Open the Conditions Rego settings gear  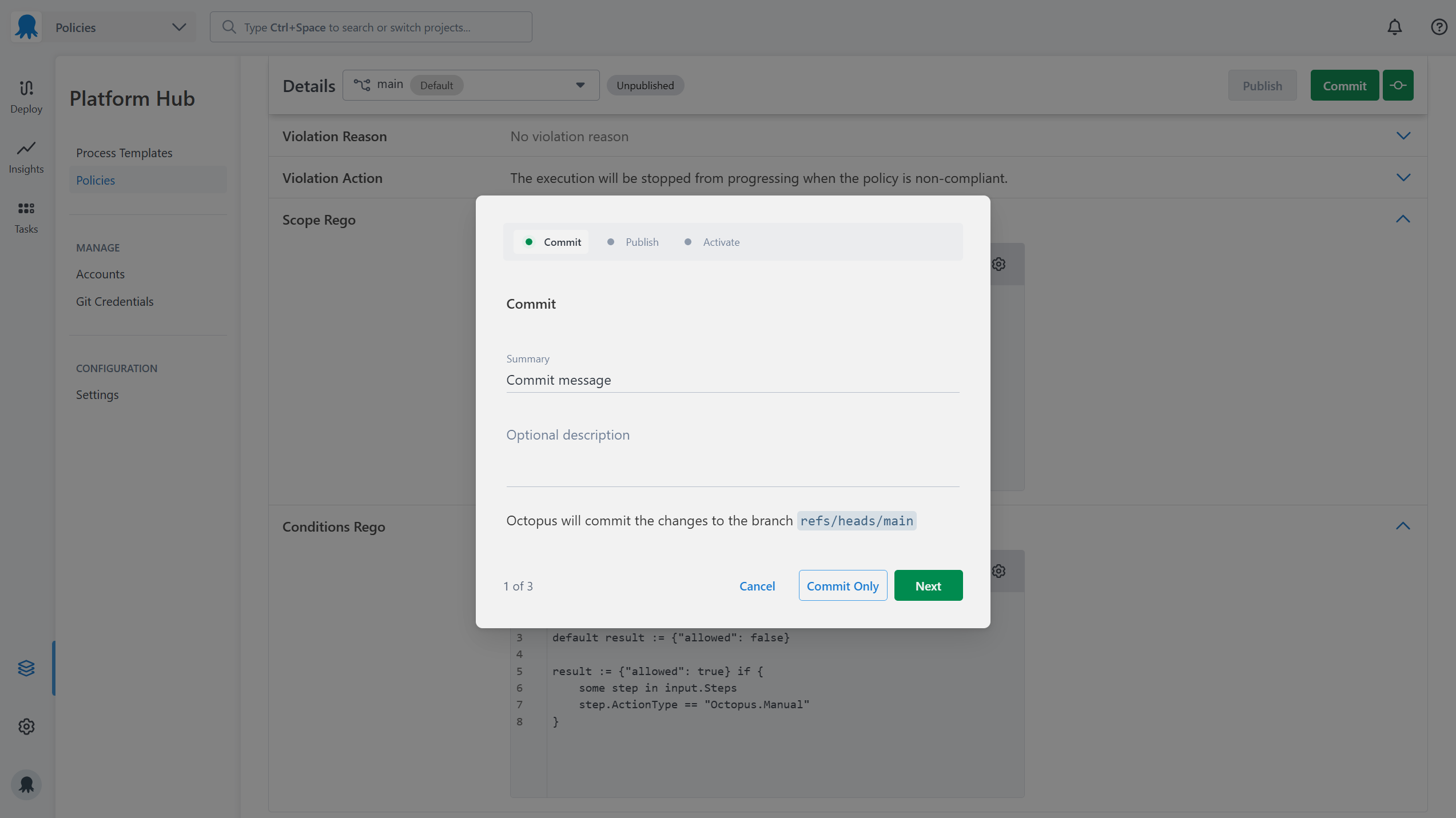pyautogui.click(x=998, y=570)
